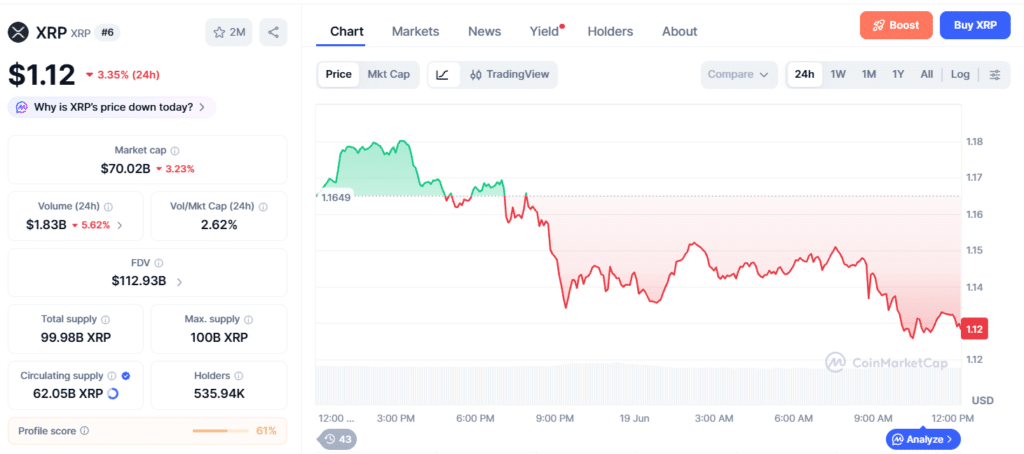Open the share icon button

(x=273, y=32)
